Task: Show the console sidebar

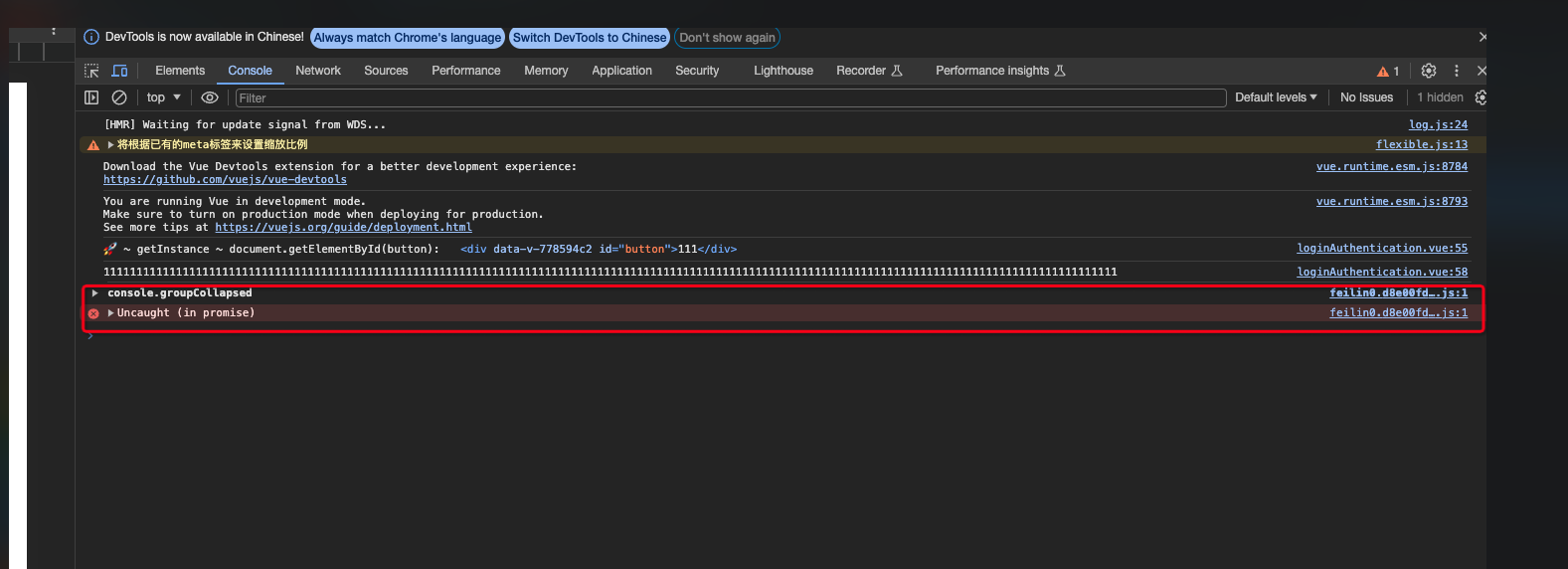Action: click(x=91, y=97)
